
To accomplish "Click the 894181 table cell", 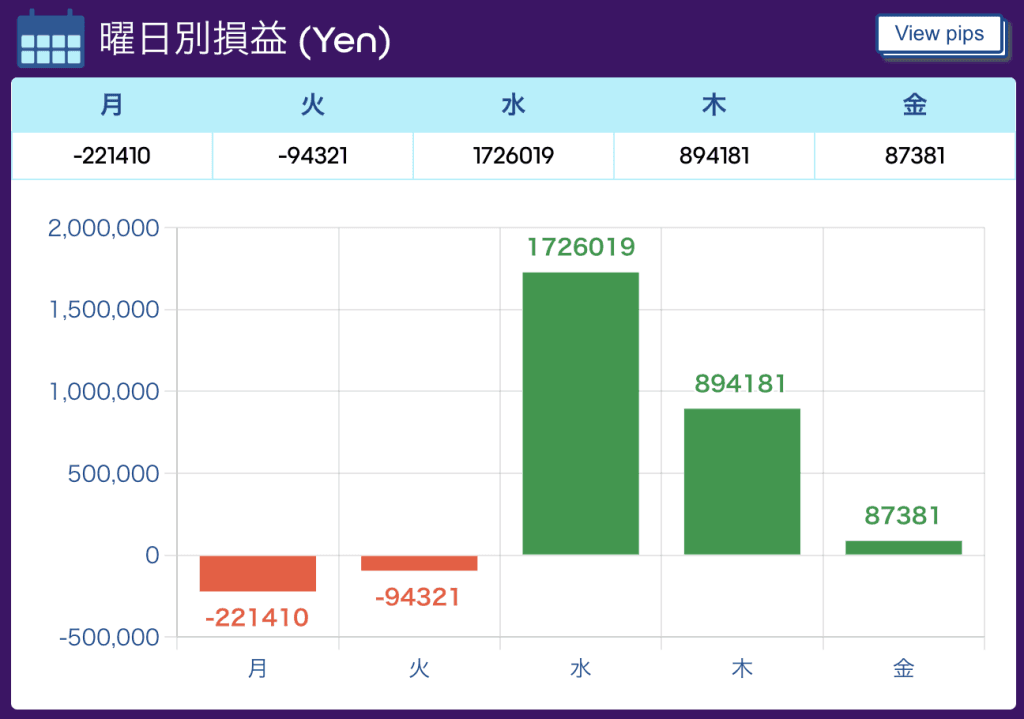I will (x=714, y=156).
